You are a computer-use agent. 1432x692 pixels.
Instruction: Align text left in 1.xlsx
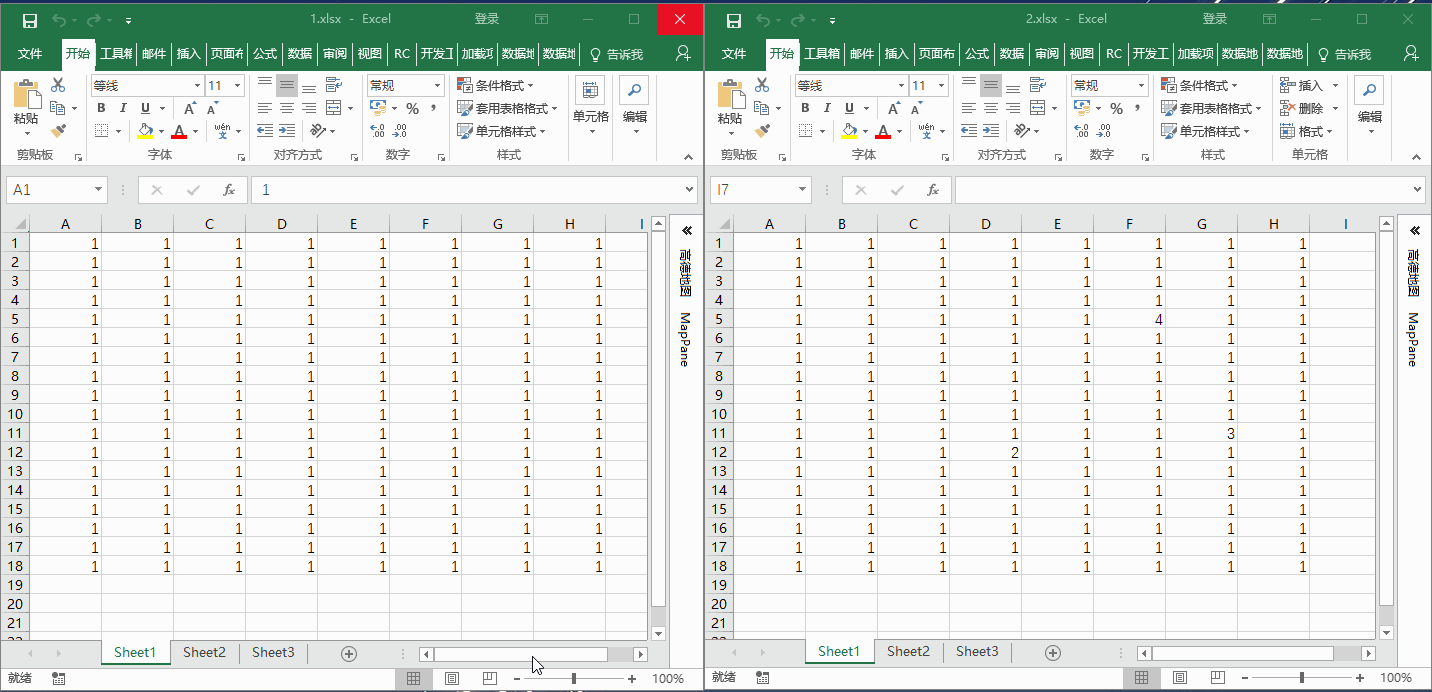pyautogui.click(x=265, y=108)
